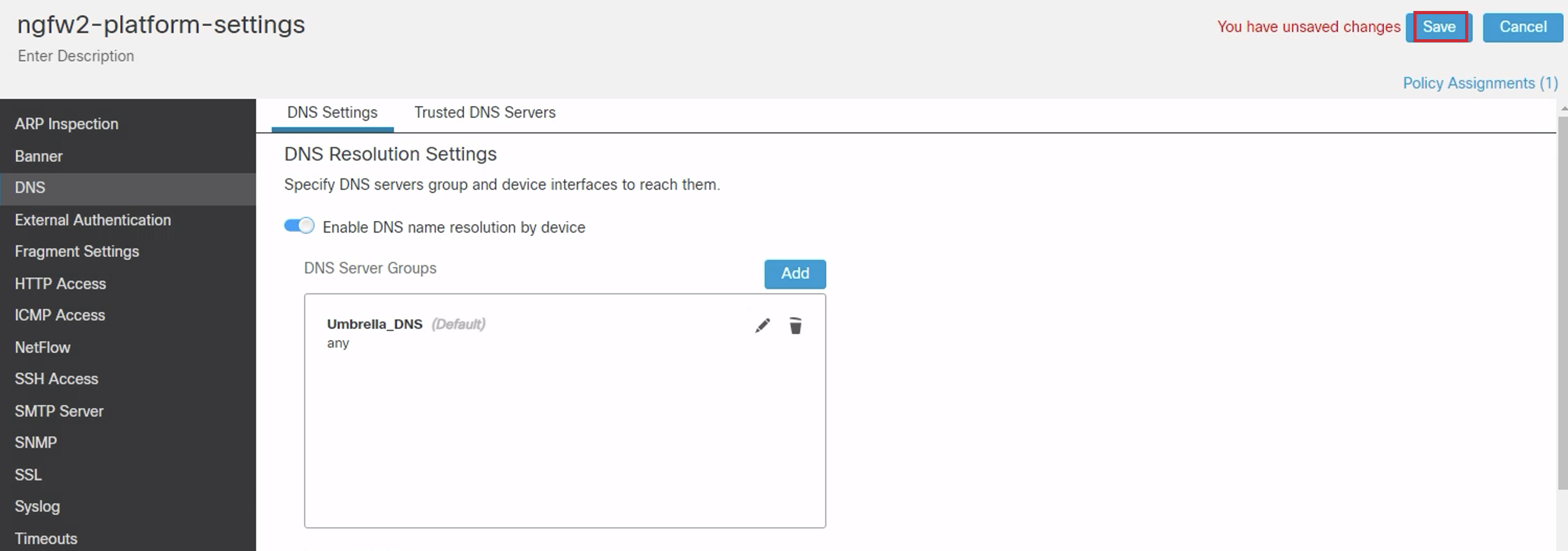The width and height of the screenshot is (1568, 551).
Task: Click the vertical scrollbar on right
Action: [1563, 303]
